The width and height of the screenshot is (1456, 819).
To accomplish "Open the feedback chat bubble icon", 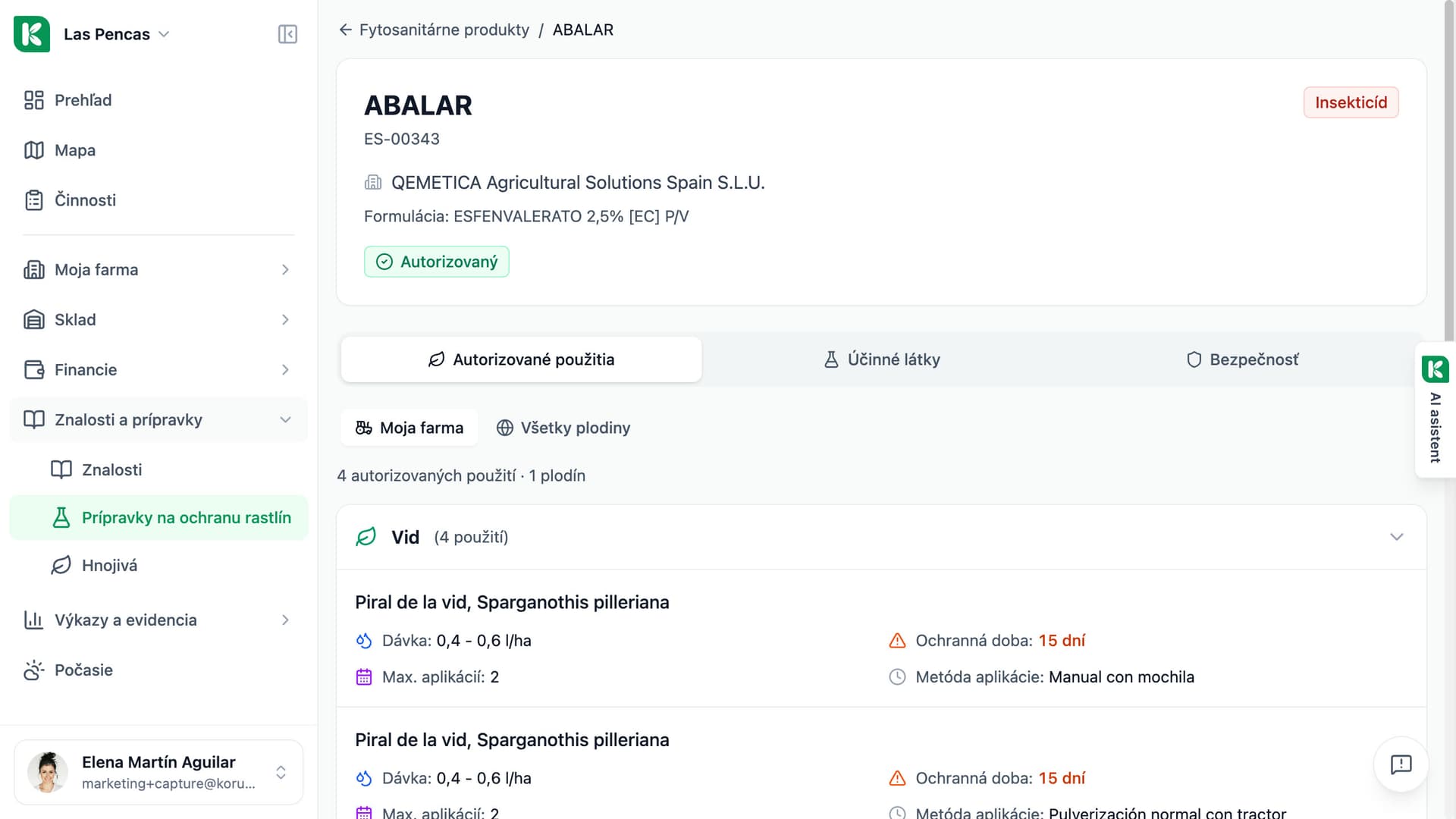I will (1401, 764).
